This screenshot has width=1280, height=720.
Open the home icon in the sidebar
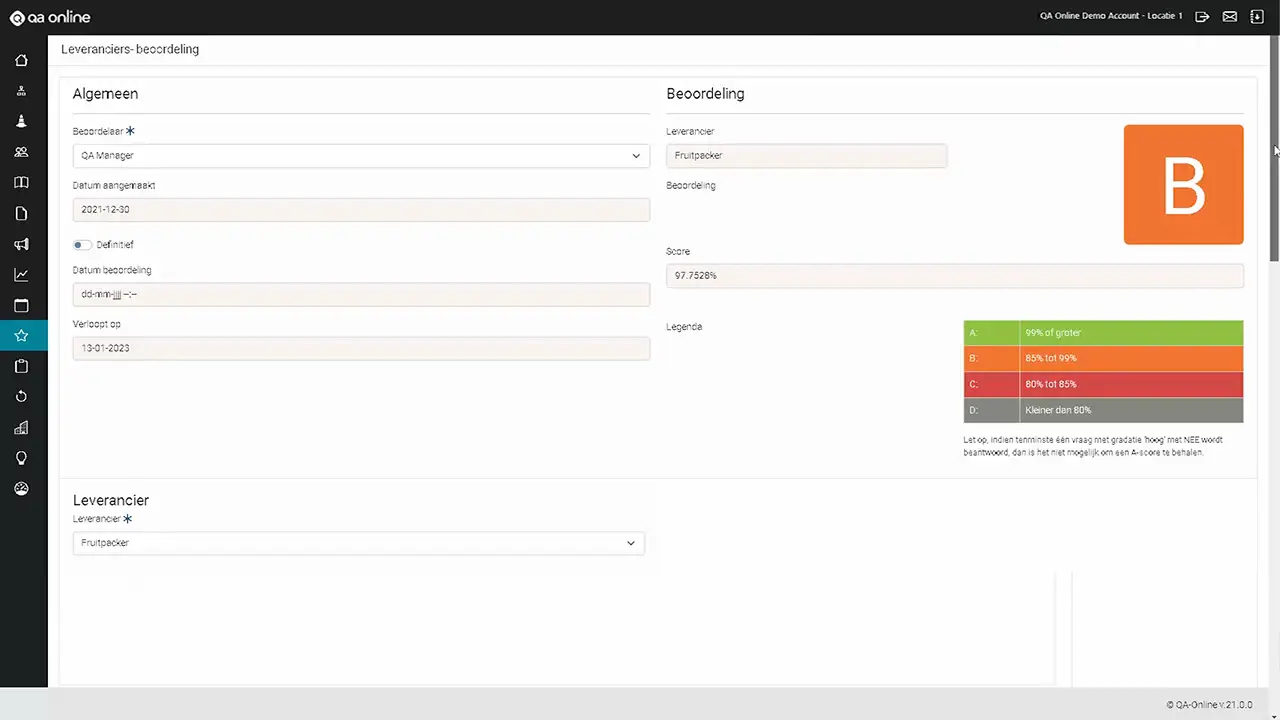pyautogui.click(x=21, y=60)
